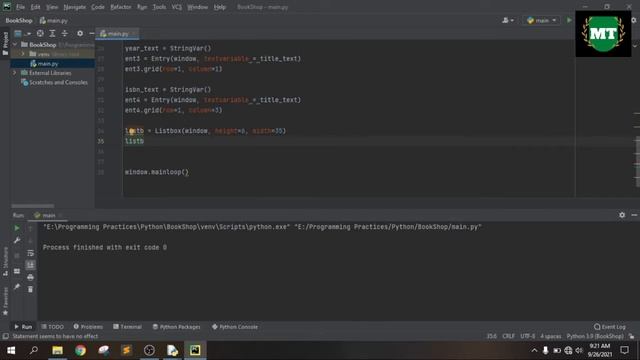Toggle the Project tool window sidebar button

[5, 43]
